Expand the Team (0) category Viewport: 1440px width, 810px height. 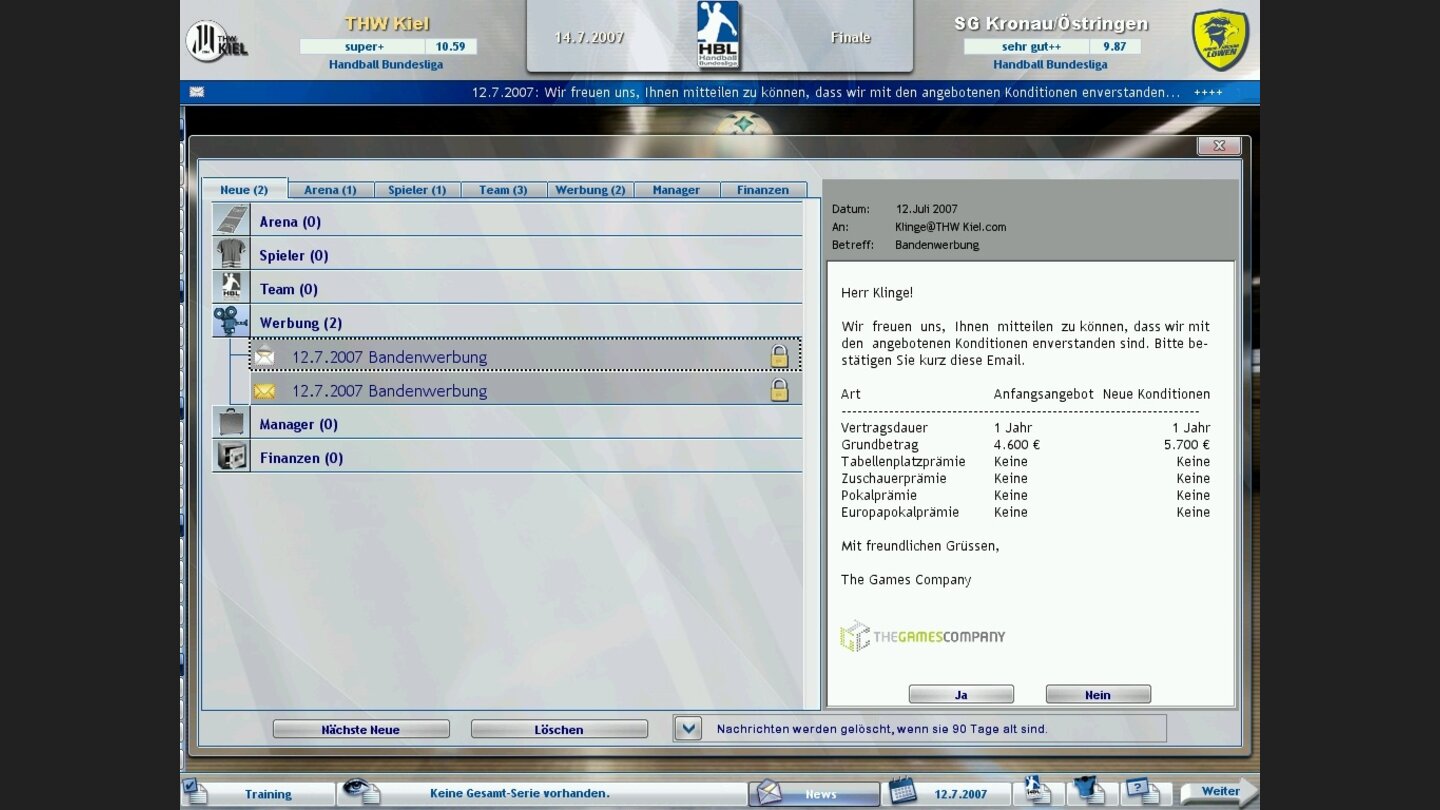point(507,289)
